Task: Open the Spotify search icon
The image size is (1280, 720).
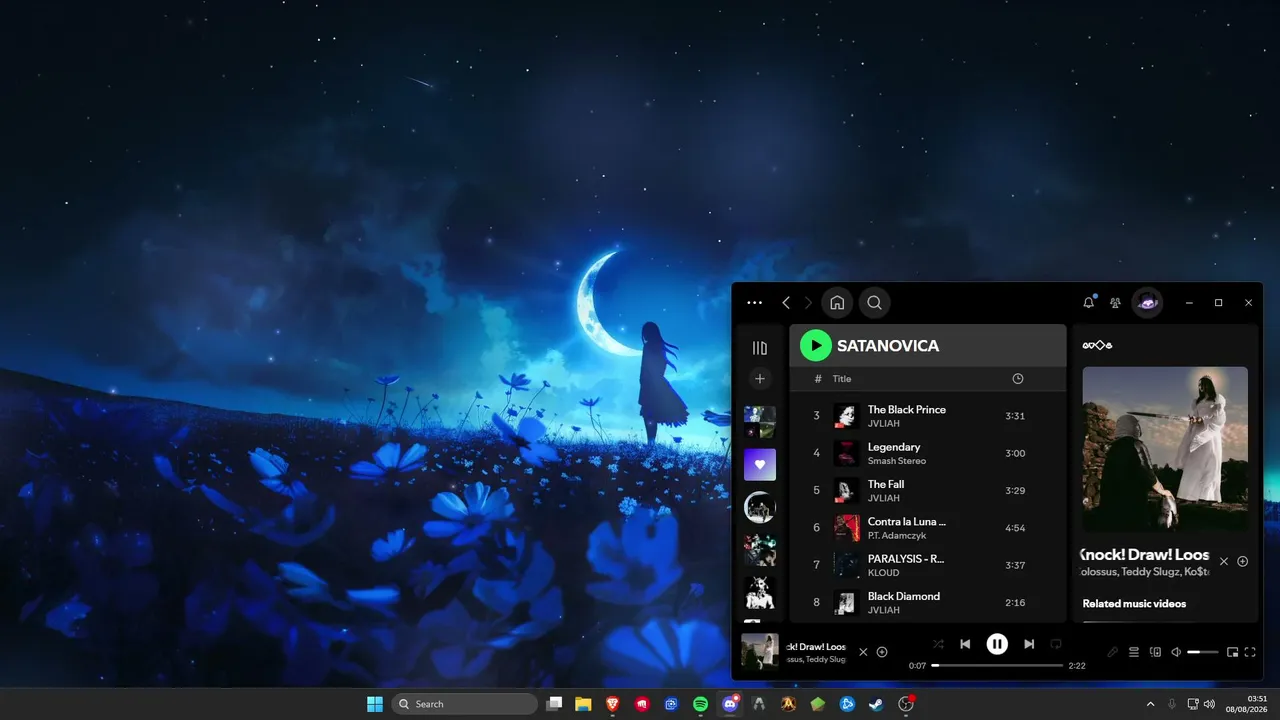Action: 874,303
